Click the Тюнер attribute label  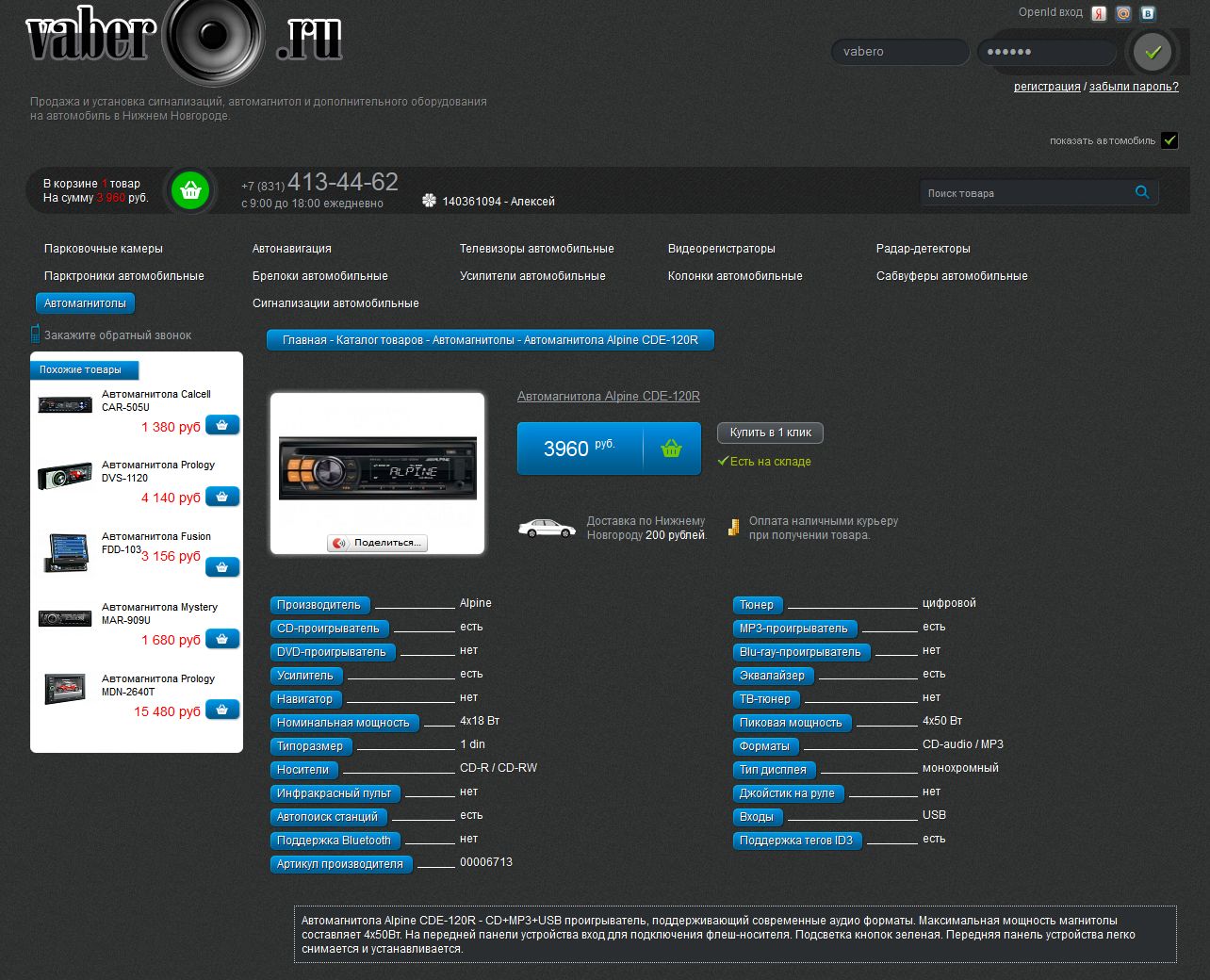click(x=757, y=605)
